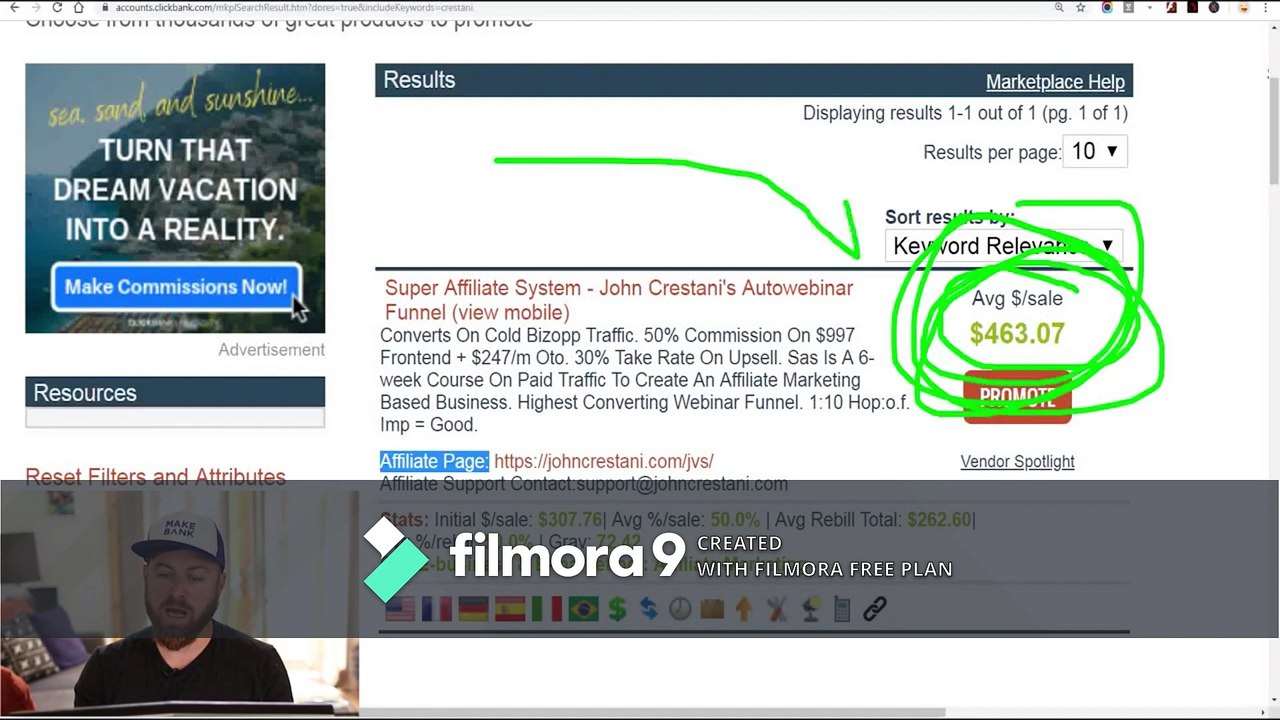Click the padlock site info icon
Viewport: 1280px width, 720px height.
(105, 7)
